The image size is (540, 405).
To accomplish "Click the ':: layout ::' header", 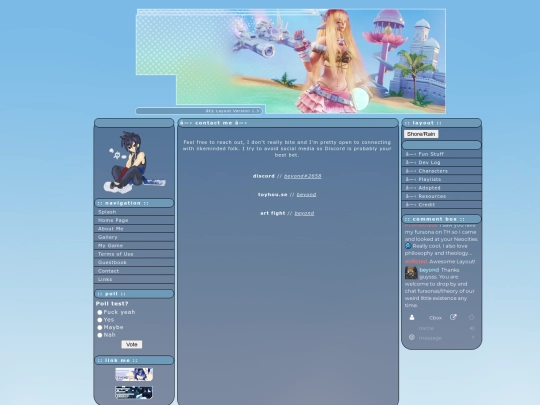I will click(x=442, y=123).
